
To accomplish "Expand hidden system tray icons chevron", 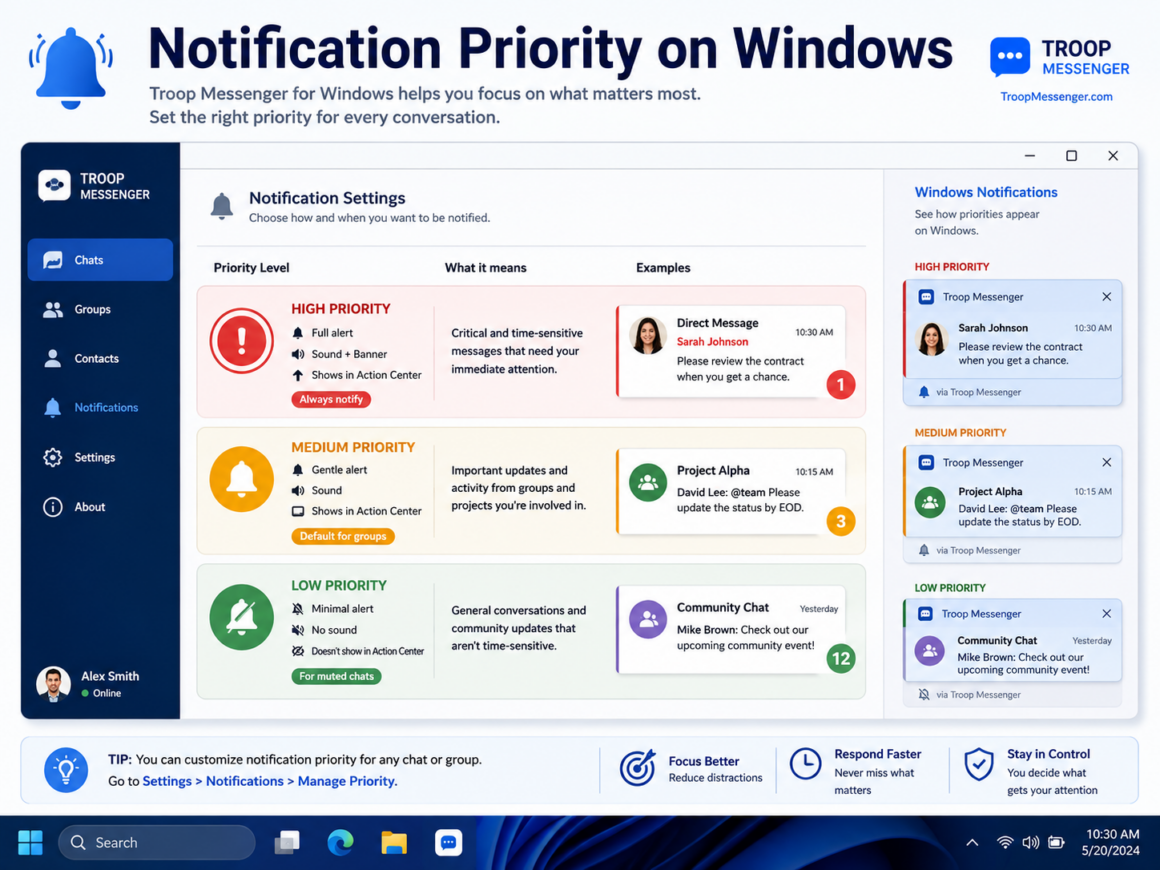I will coord(972,843).
